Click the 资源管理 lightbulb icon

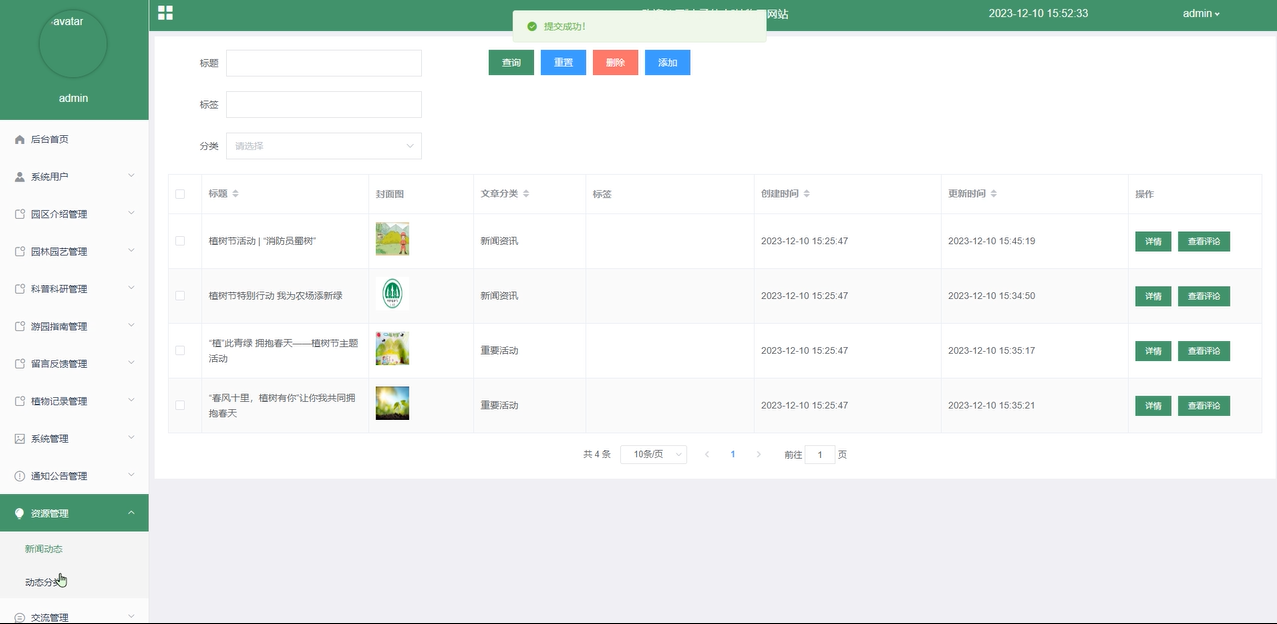click(19, 513)
